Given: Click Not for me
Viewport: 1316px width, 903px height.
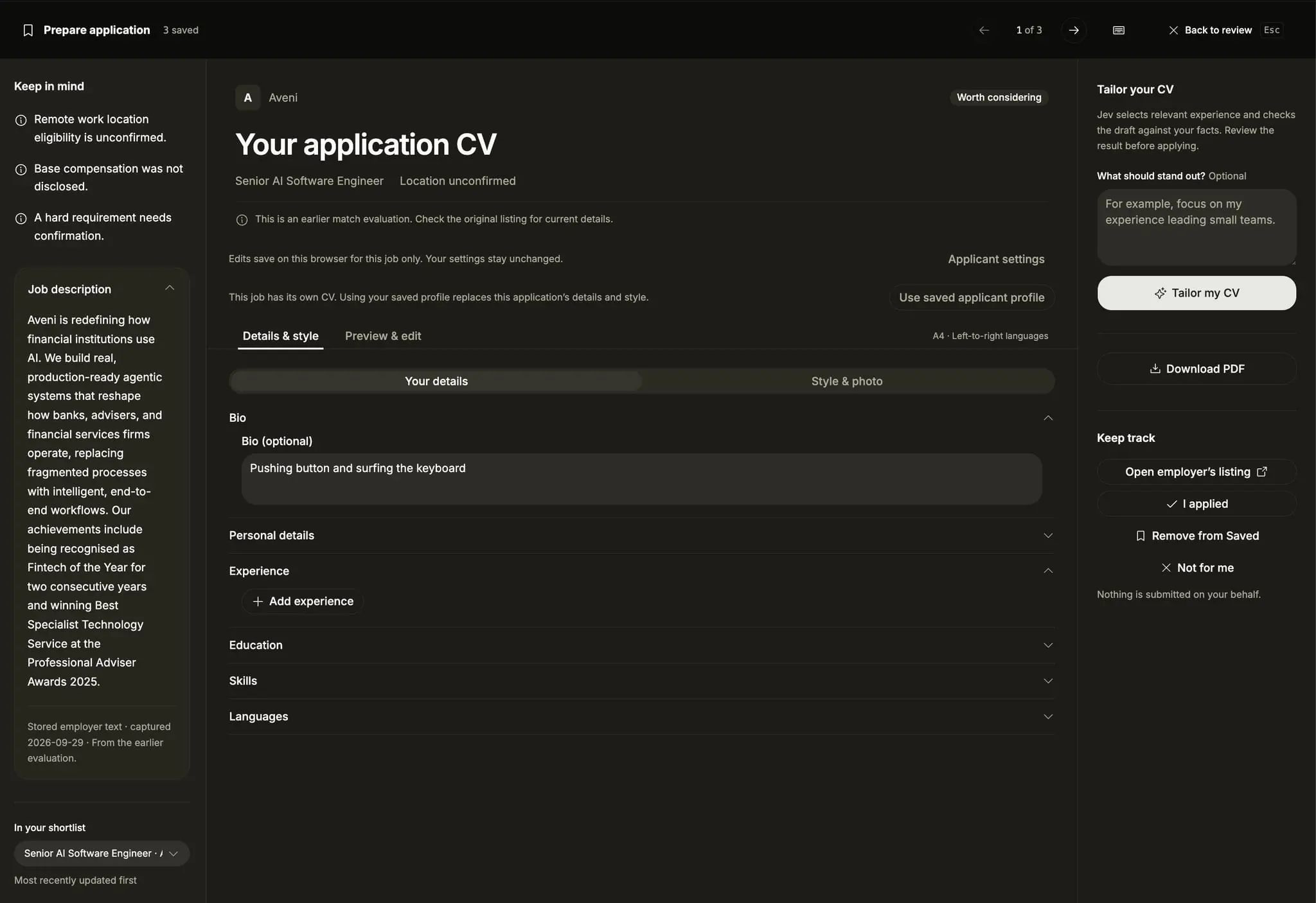Looking at the screenshot, I should click(1196, 568).
